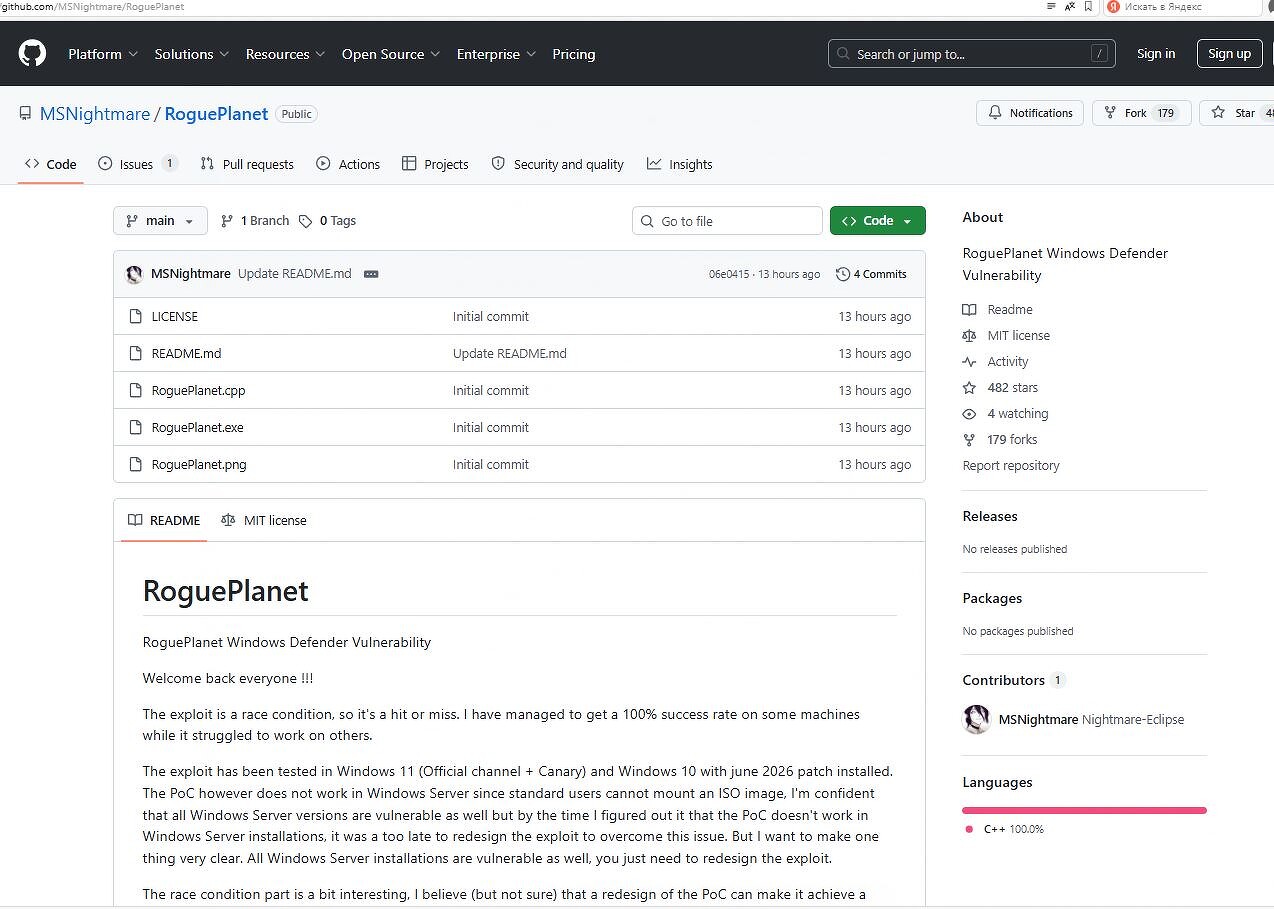The height and width of the screenshot is (909, 1274).
Task: Open the Enterprise dropdown menu
Action: pos(497,54)
